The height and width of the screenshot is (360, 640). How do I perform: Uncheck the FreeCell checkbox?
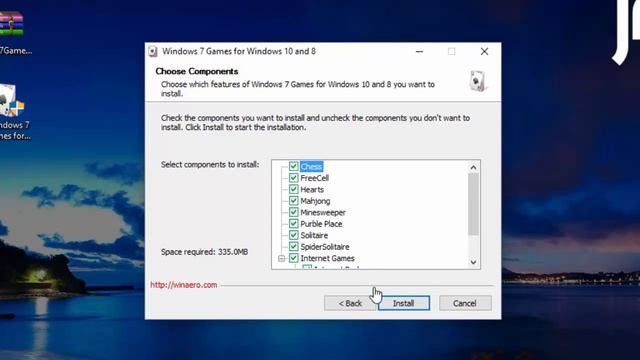coord(293,178)
